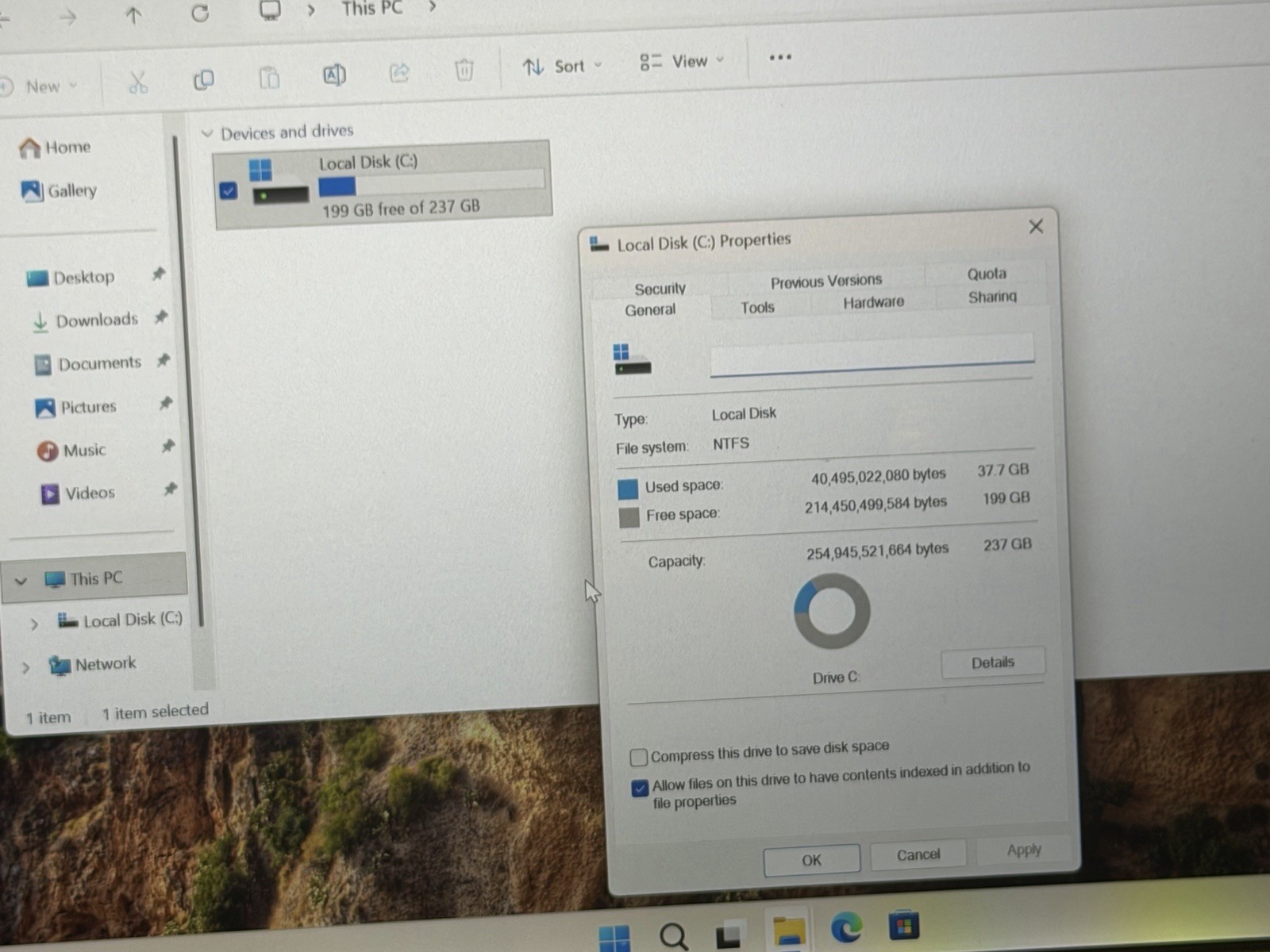Click the Share icon in toolbar
The image size is (1270, 952).
coord(398,73)
